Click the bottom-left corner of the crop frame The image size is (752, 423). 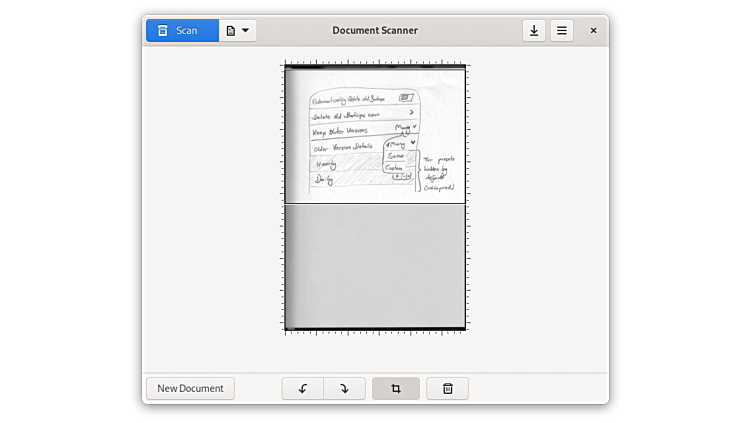pyautogui.click(x=285, y=329)
